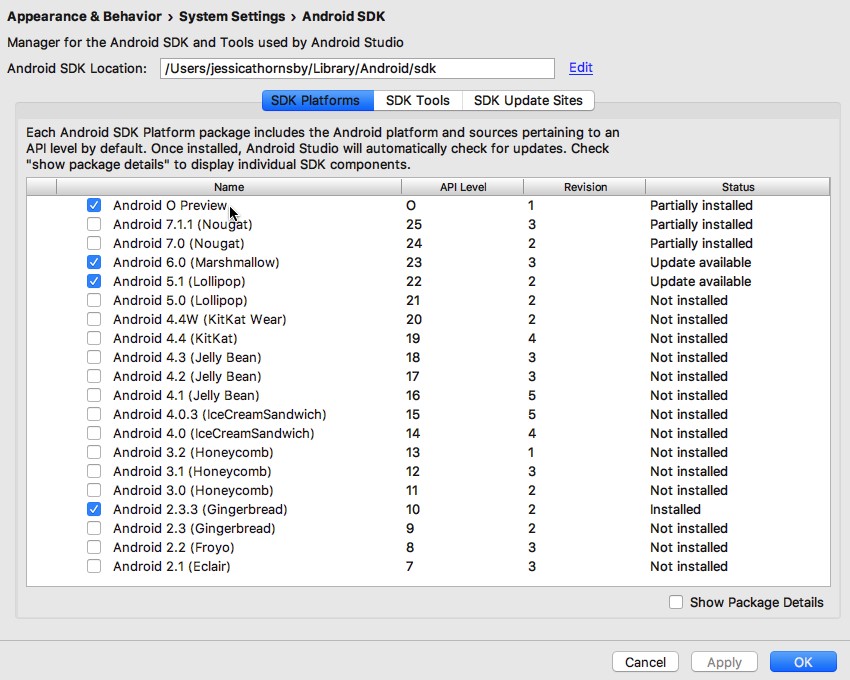Sort by the API Level column header

point(463,187)
